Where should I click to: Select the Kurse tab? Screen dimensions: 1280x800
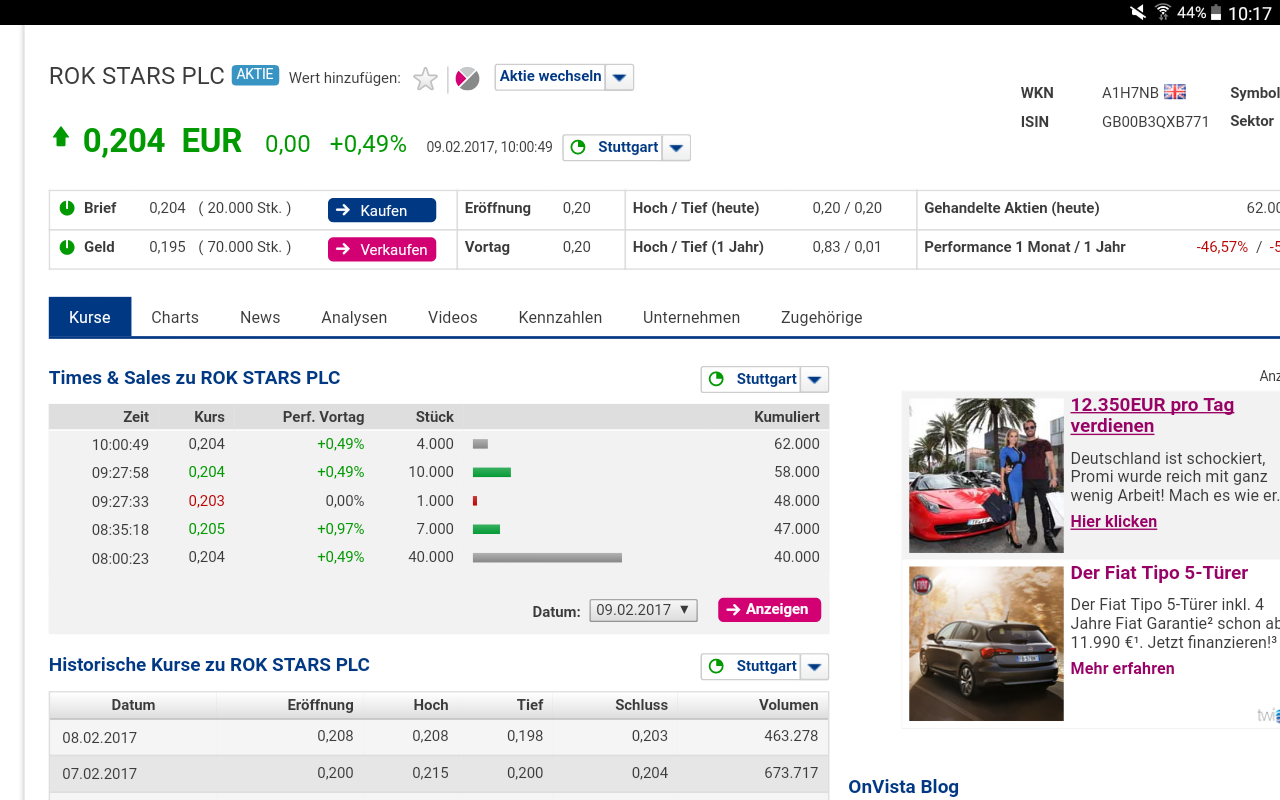(90, 317)
